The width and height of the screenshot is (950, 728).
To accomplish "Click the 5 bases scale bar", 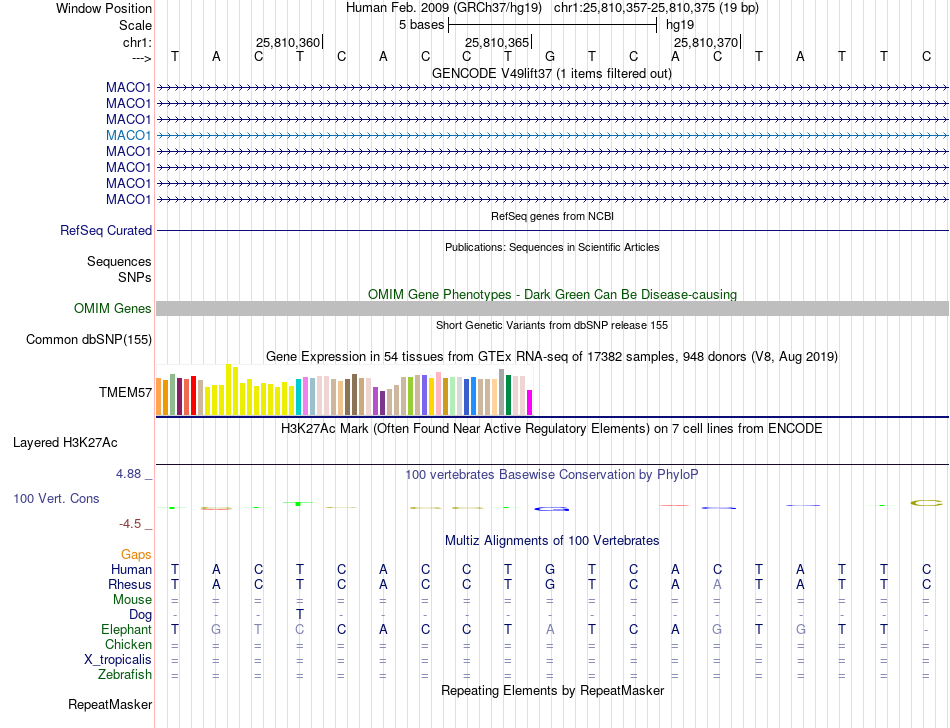I will 552,25.
